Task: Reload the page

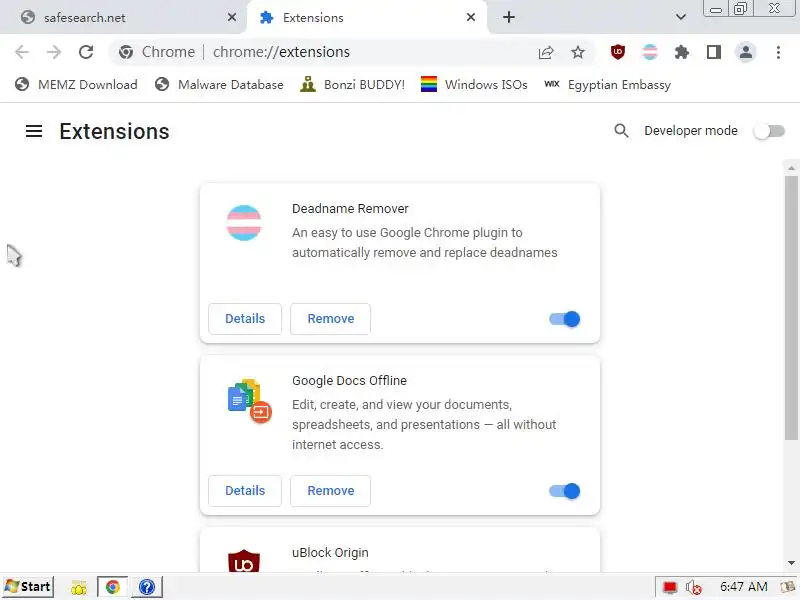Action: pos(86,52)
